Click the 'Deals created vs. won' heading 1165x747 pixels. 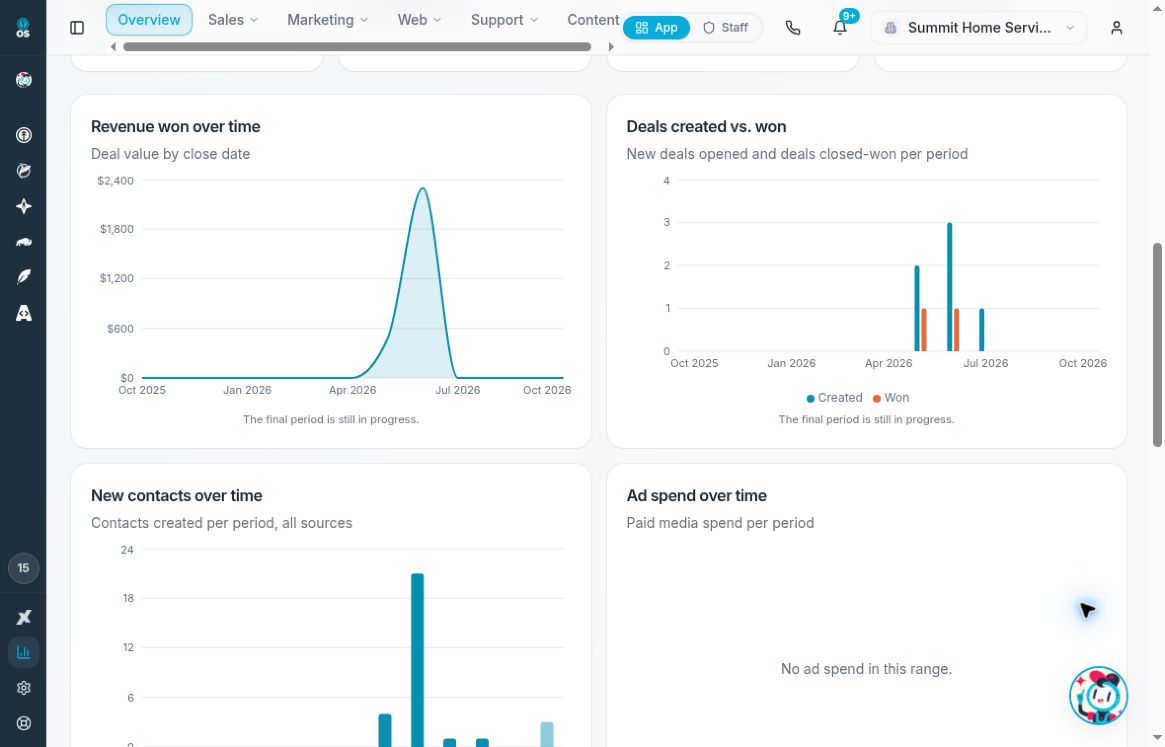click(x=706, y=126)
